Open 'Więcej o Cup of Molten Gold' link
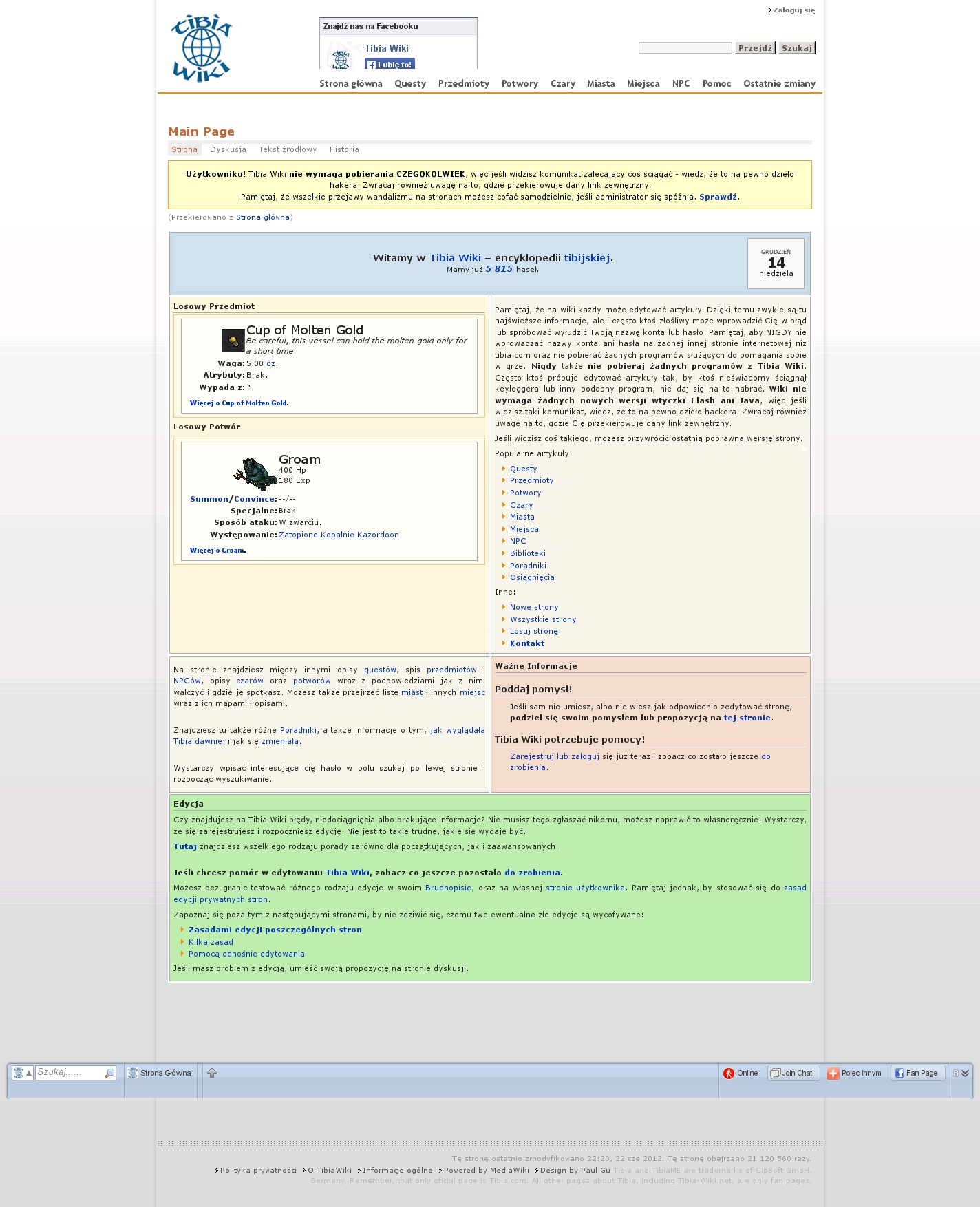Image resolution: width=980 pixels, height=1207 pixels. [239, 403]
